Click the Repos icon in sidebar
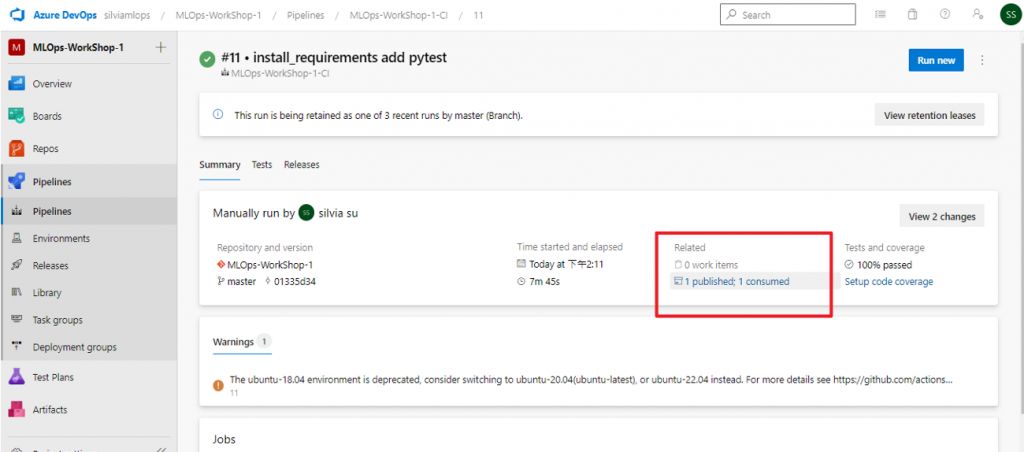The height and width of the screenshot is (452, 1024). click(x=17, y=148)
